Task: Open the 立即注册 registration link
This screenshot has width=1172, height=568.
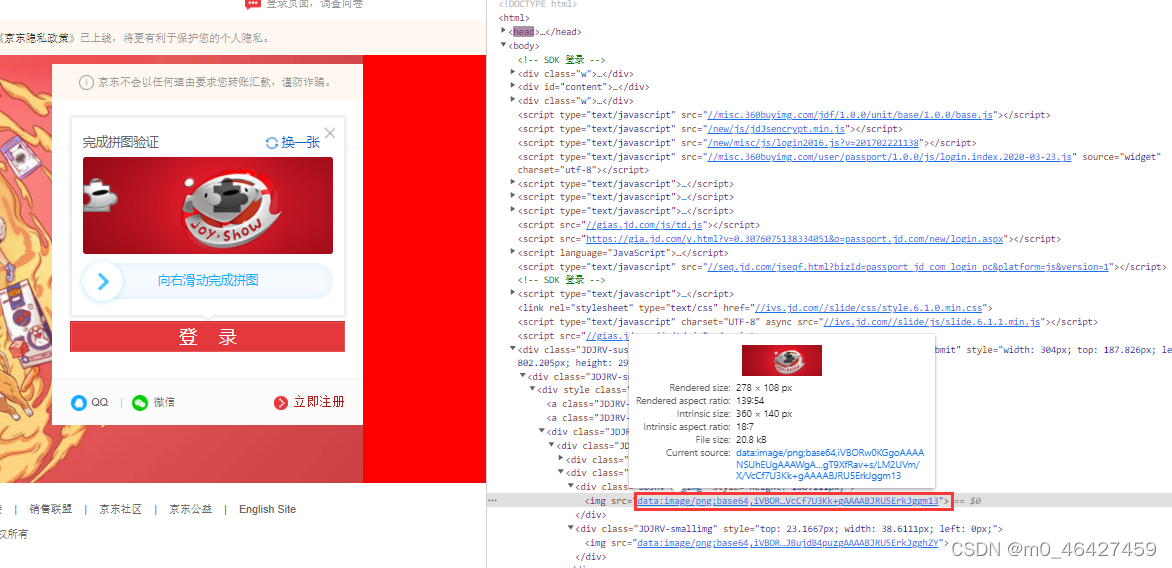Action: click(x=319, y=402)
